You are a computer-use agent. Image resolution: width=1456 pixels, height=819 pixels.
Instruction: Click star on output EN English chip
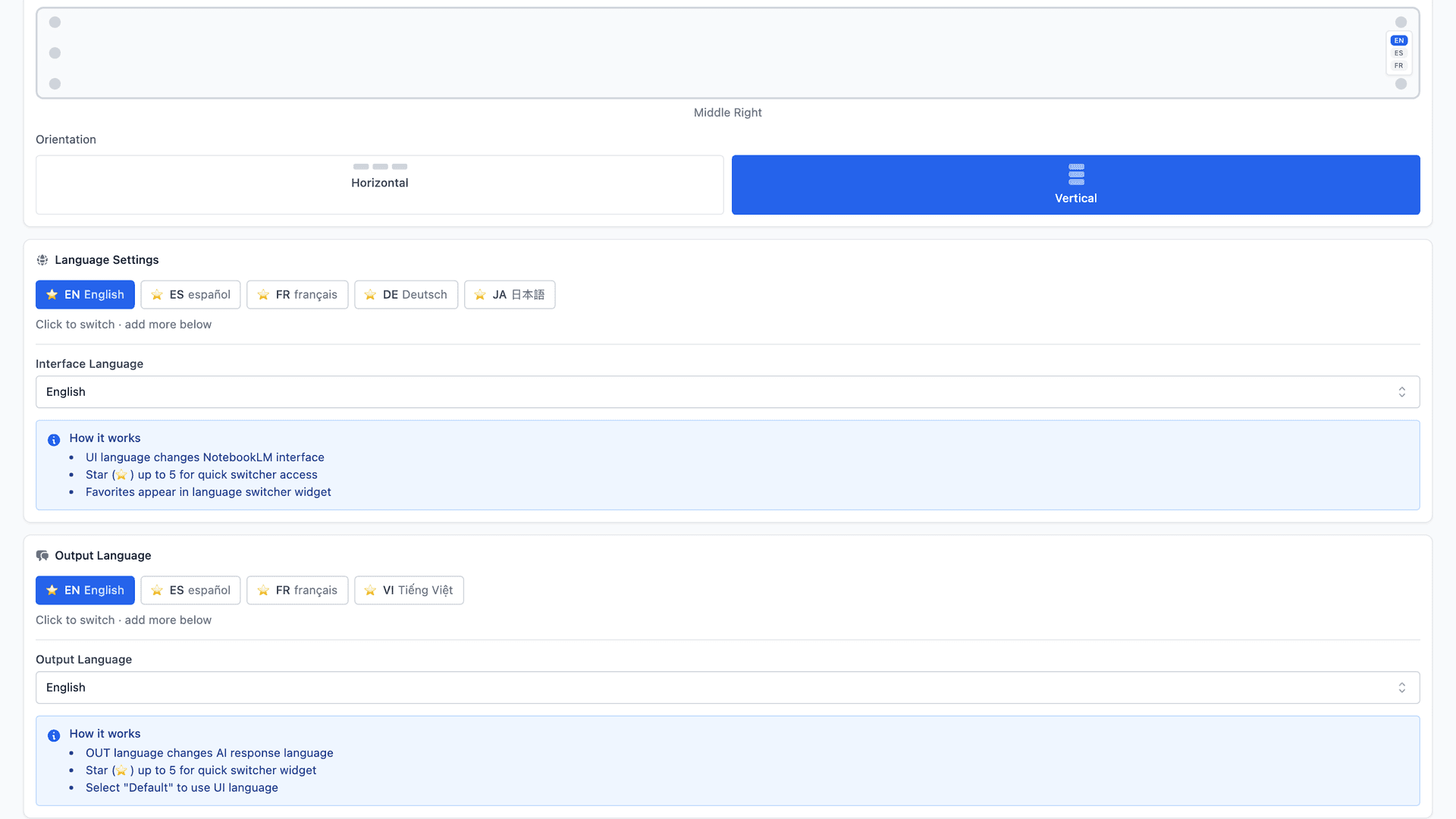(52, 590)
